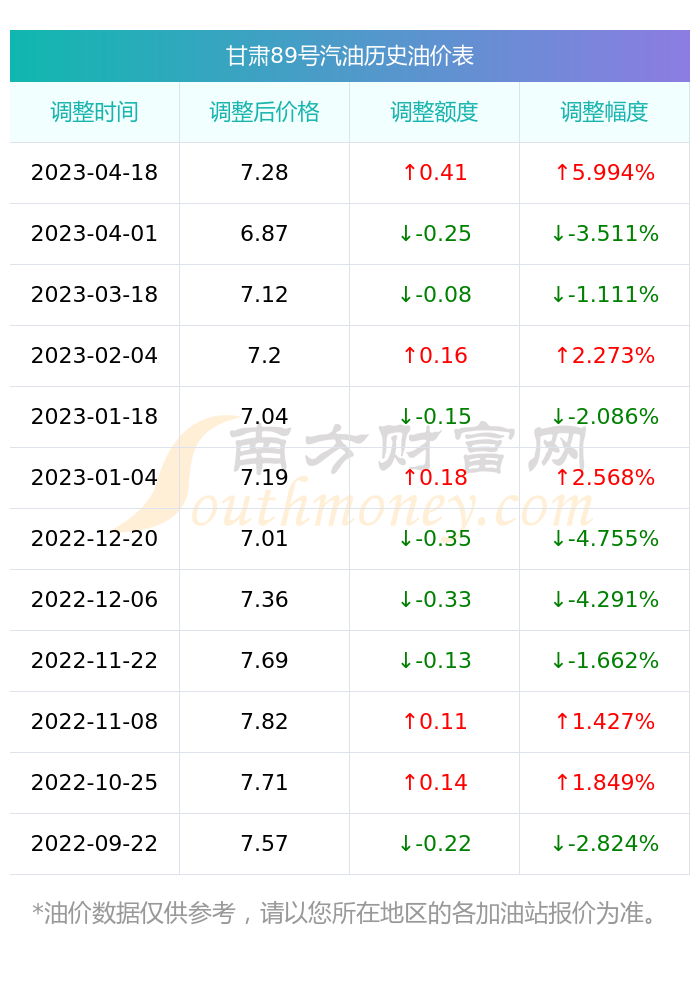Viewport: 700px width, 1000px height.
Task: Select the price 7.71 cell
Action: pos(265,783)
